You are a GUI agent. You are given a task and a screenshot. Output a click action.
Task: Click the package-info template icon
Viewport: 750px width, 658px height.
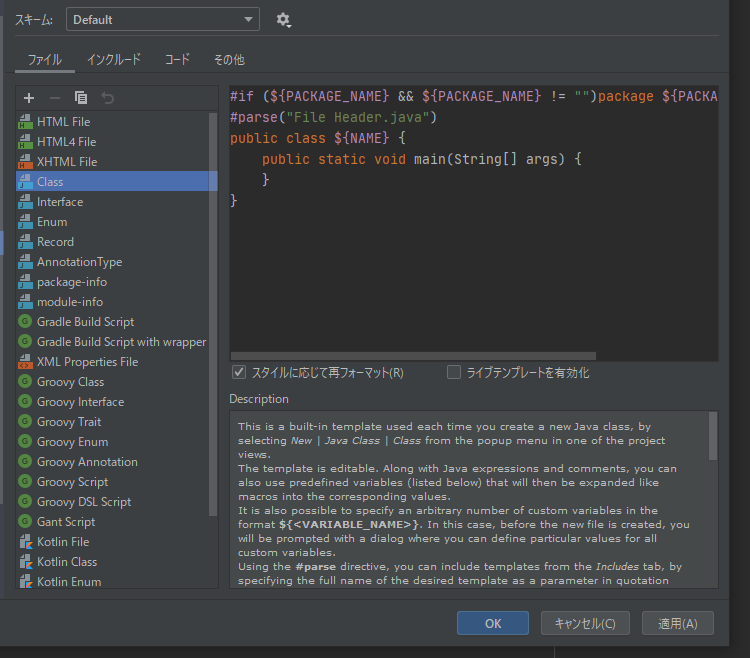(25, 282)
